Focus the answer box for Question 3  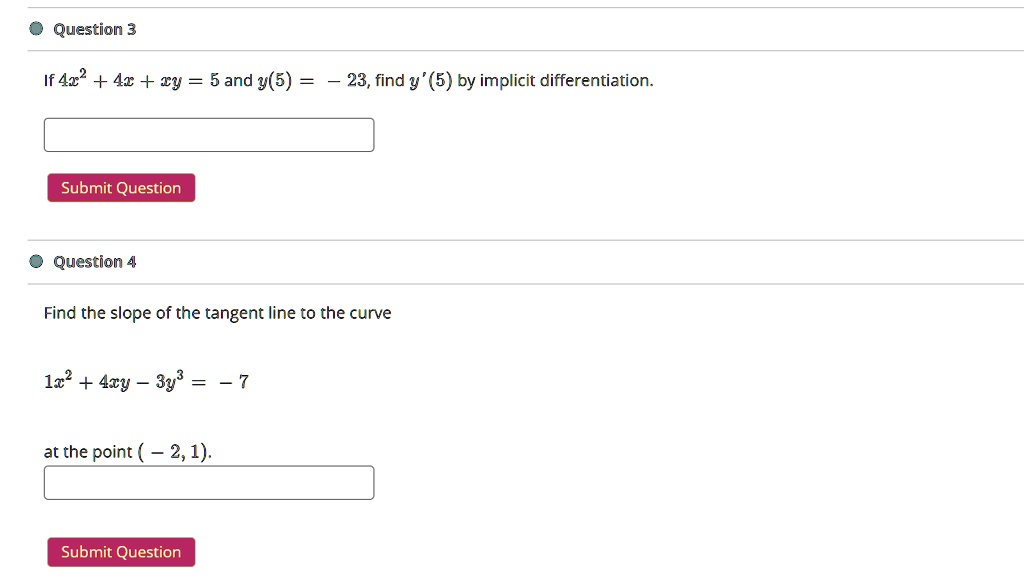click(209, 135)
